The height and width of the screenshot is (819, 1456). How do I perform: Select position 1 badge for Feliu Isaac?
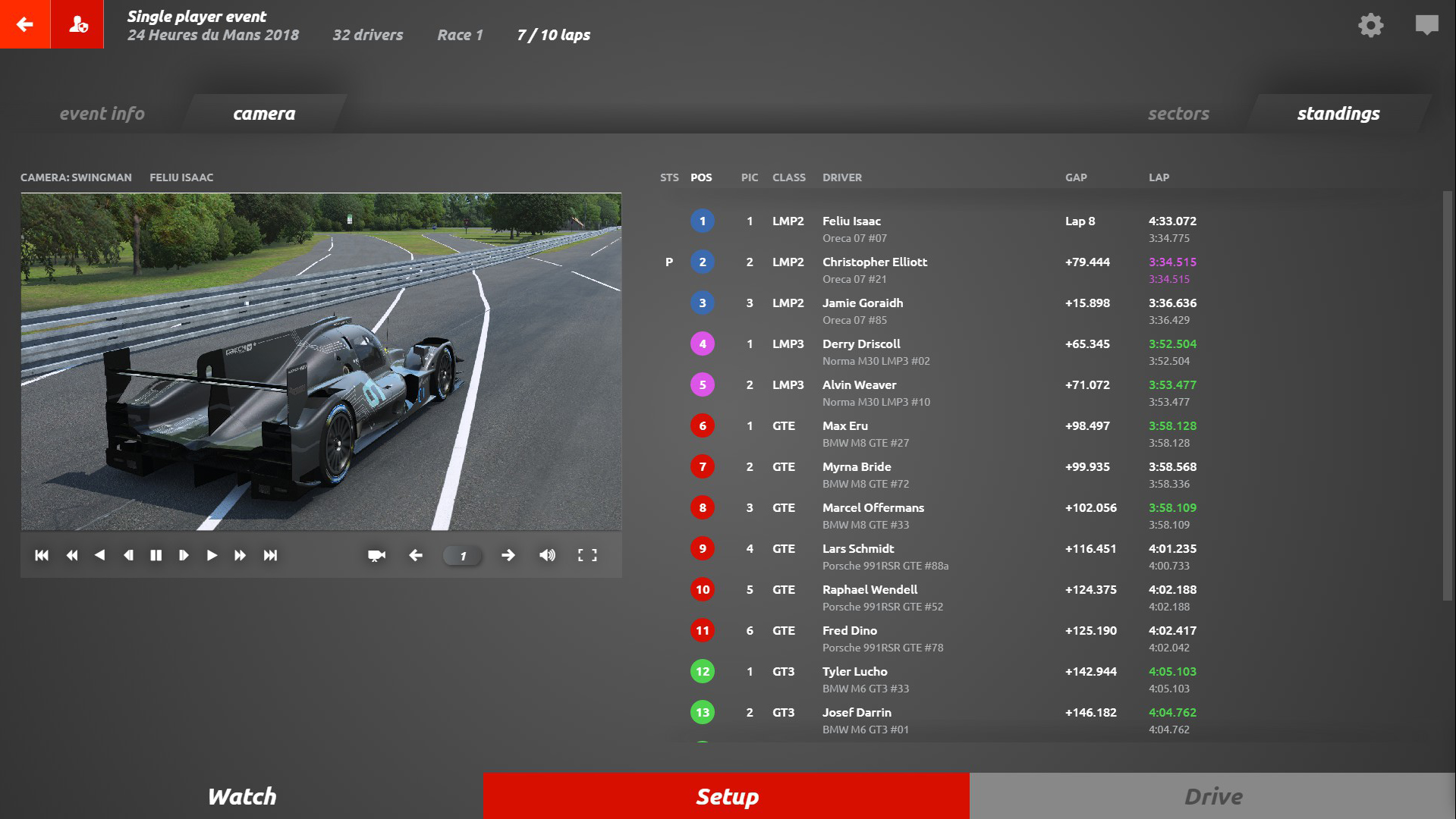pos(703,221)
